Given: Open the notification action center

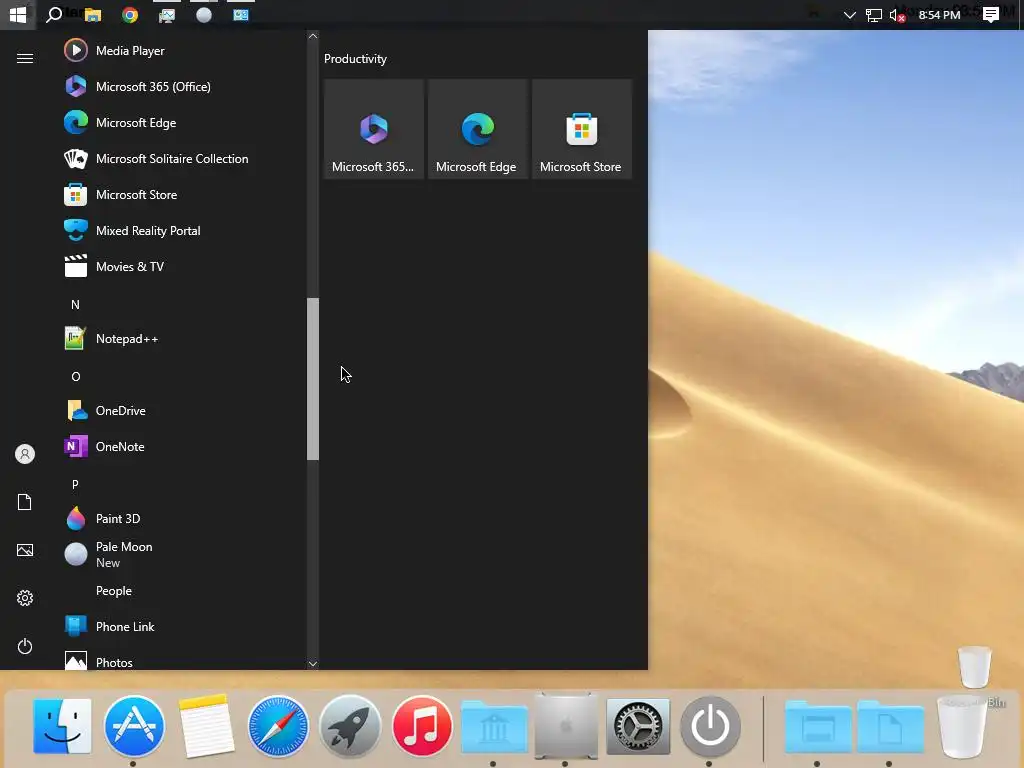Looking at the screenshot, I should coord(991,14).
